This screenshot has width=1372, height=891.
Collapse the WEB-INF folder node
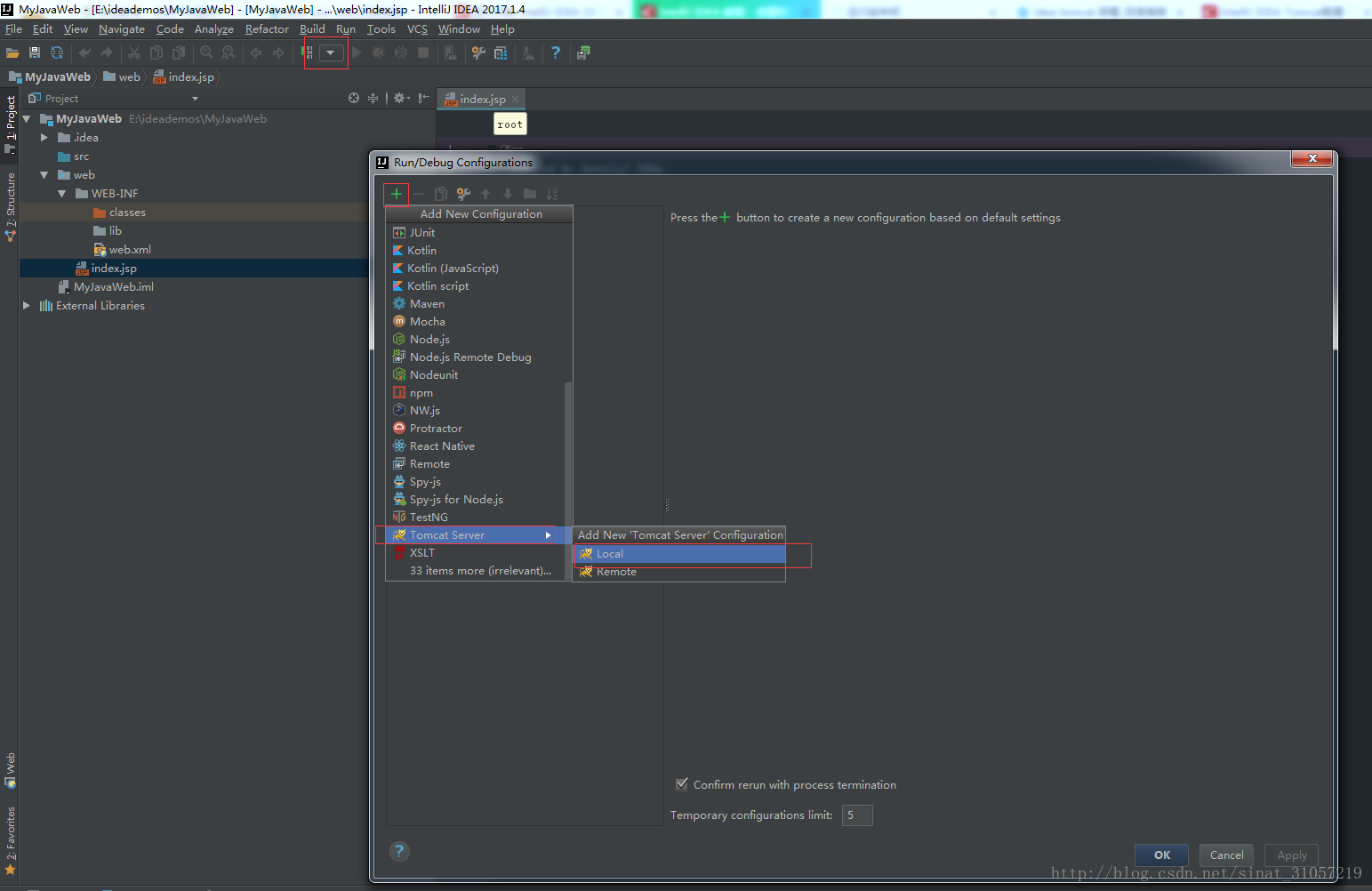click(x=62, y=193)
